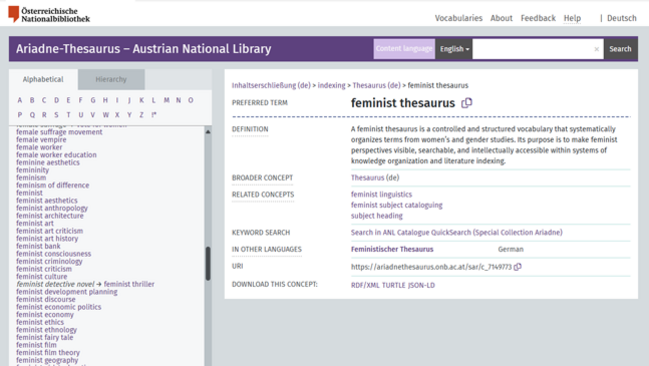Viewport: 649px width, 366px height.
Task: Download the concept as RDF/XML
Action: [x=365, y=285]
